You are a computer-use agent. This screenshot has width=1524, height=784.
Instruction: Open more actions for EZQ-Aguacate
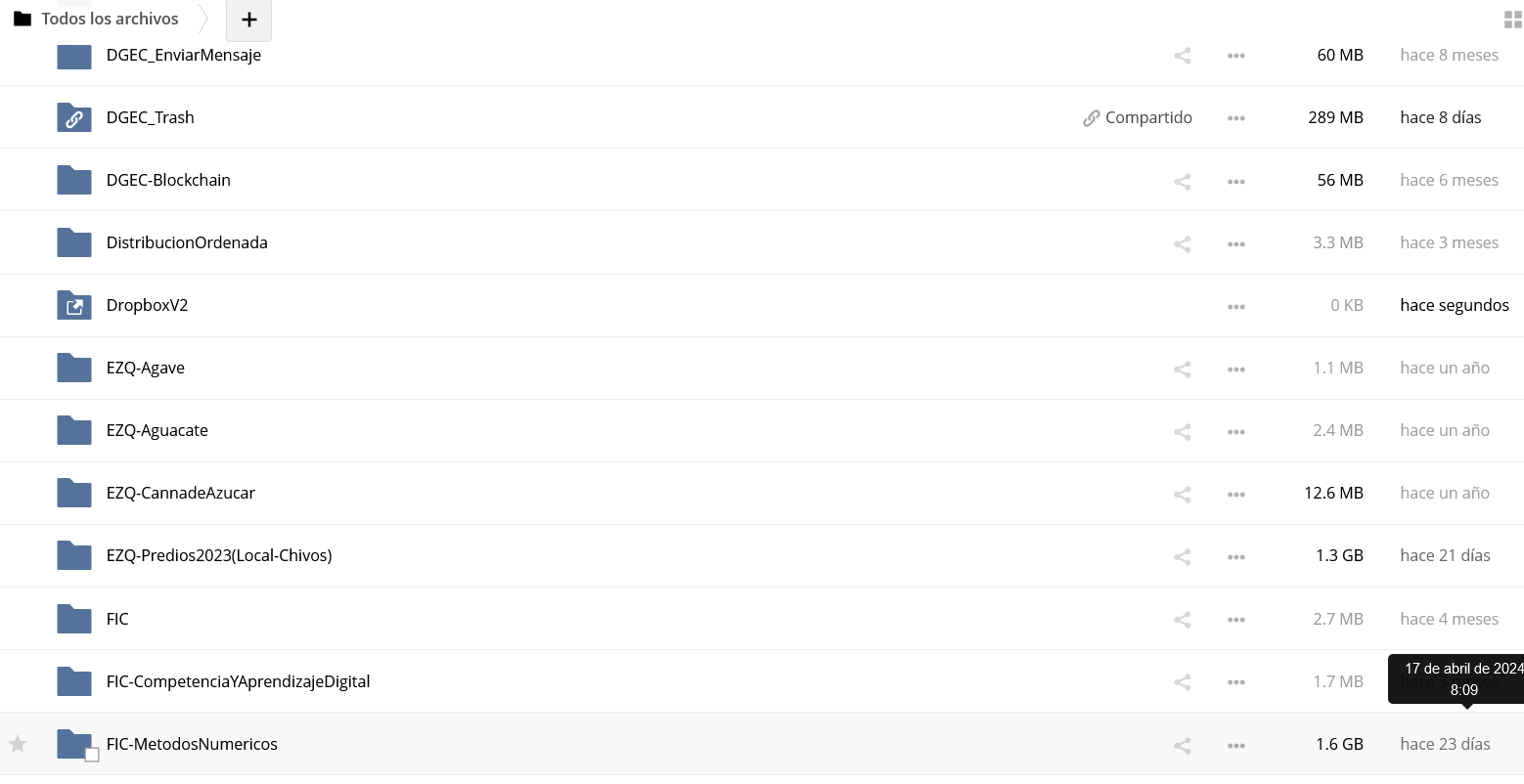click(x=1236, y=431)
